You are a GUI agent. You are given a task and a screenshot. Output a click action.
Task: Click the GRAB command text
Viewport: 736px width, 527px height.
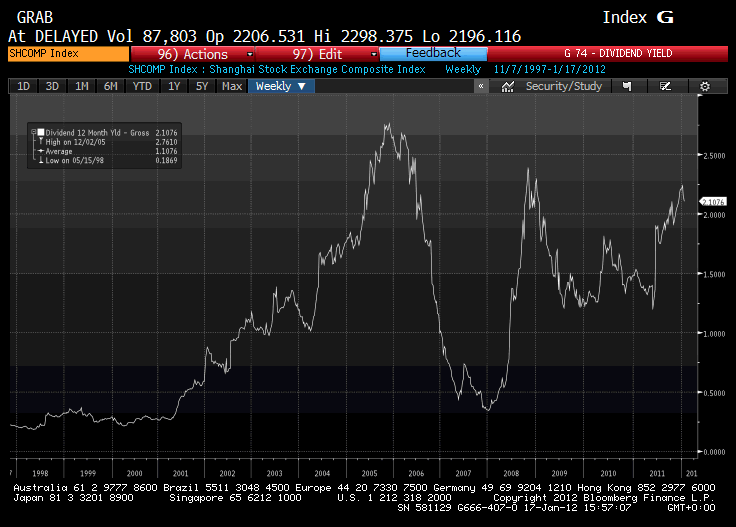point(35,18)
